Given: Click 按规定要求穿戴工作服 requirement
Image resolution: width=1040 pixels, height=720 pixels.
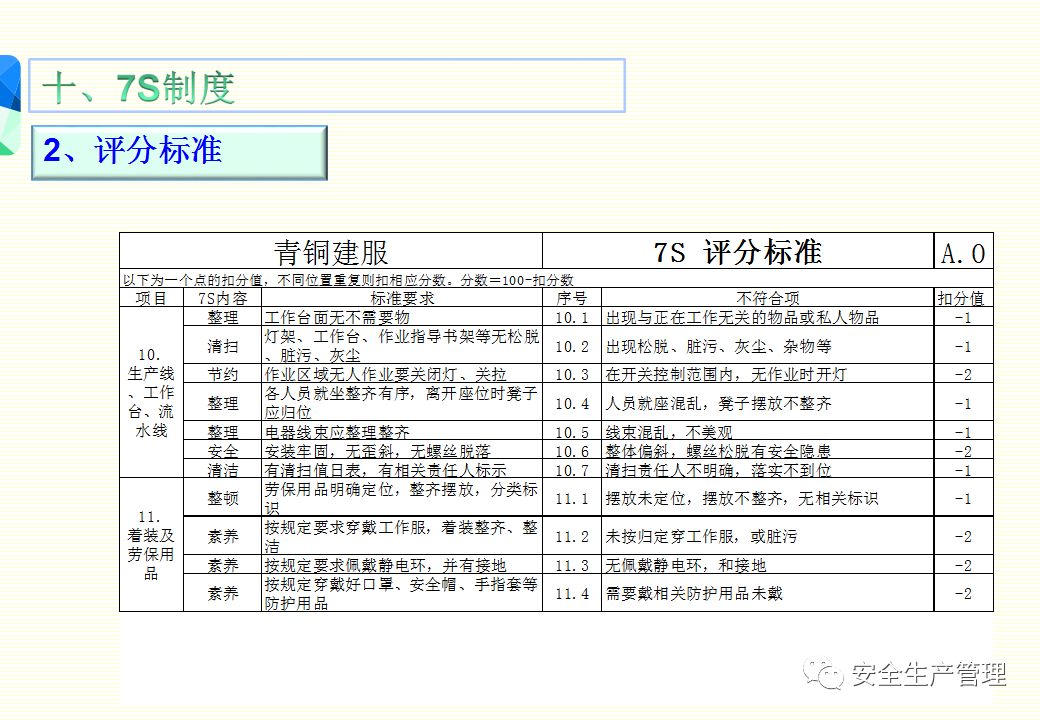Looking at the screenshot, I should (x=401, y=536).
